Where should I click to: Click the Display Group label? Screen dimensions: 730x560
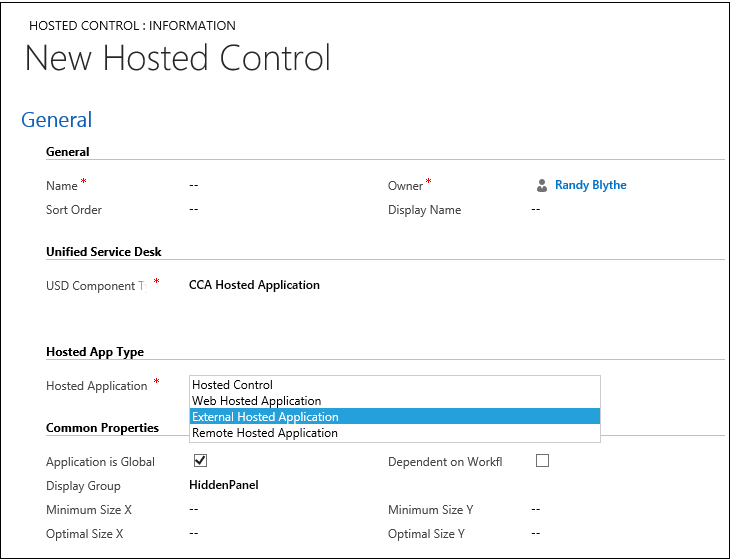click(x=83, y=486)
